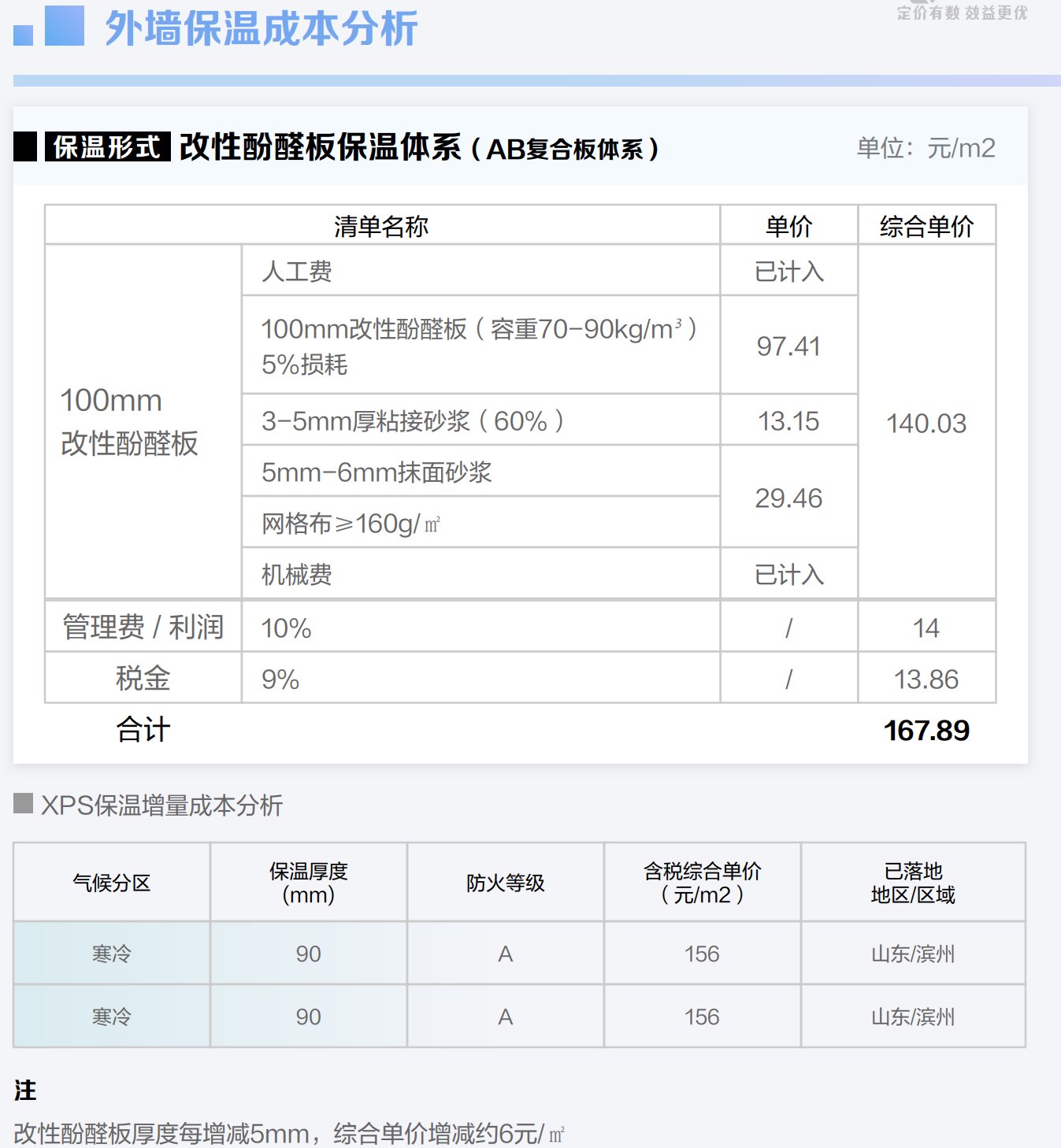Click the 管理费 / 利润 row label
Screen dimensions: 1061x1148
143,627
